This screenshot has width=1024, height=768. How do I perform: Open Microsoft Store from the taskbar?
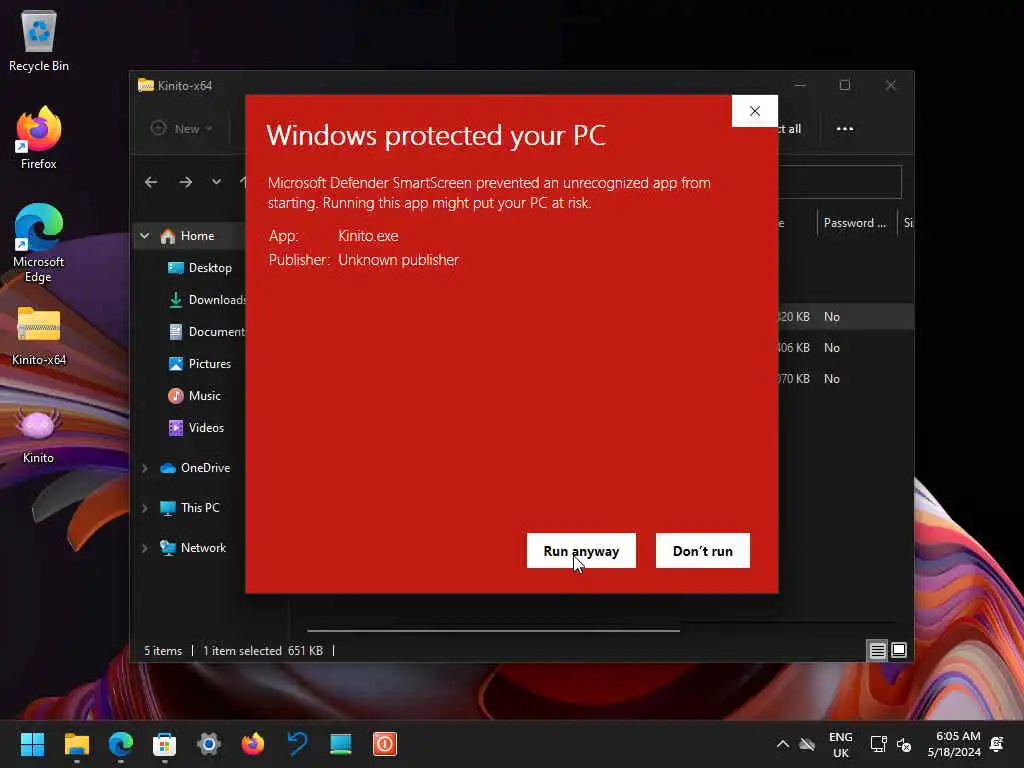pos(165,744)
